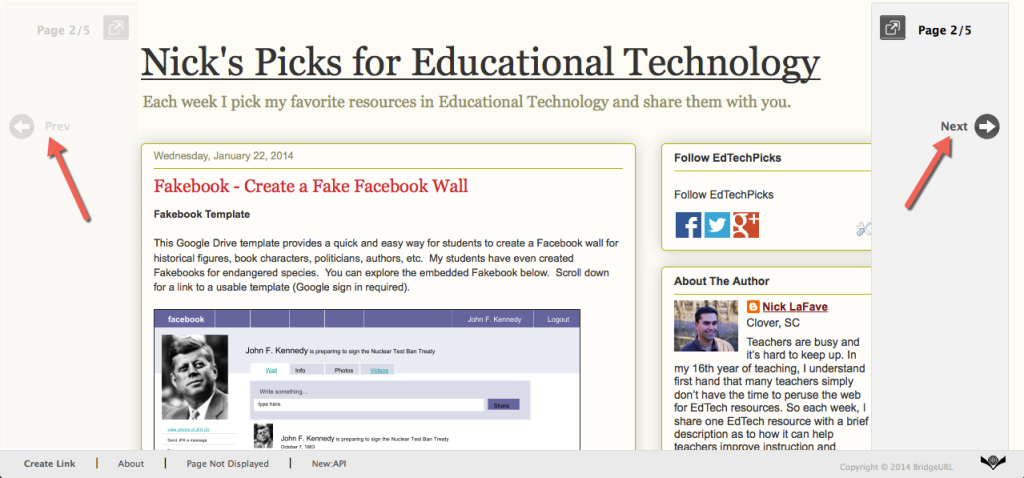
Task: Select the Videos tab in embedded Fakebook
Action: pos(379,370)
